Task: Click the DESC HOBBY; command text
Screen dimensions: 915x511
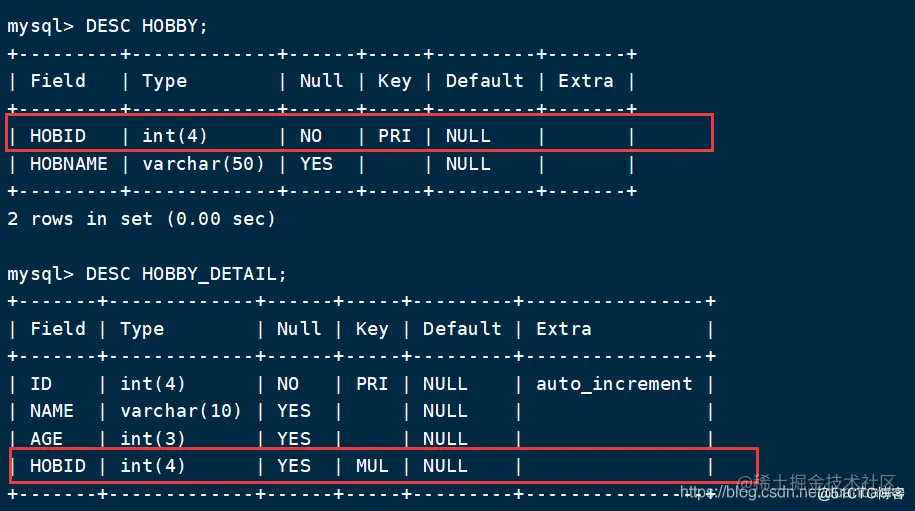Action: click(146, 26)
